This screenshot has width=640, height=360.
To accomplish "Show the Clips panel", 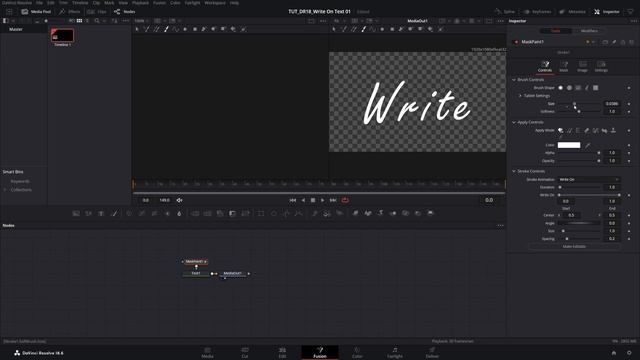I will (x=97, y=12).
